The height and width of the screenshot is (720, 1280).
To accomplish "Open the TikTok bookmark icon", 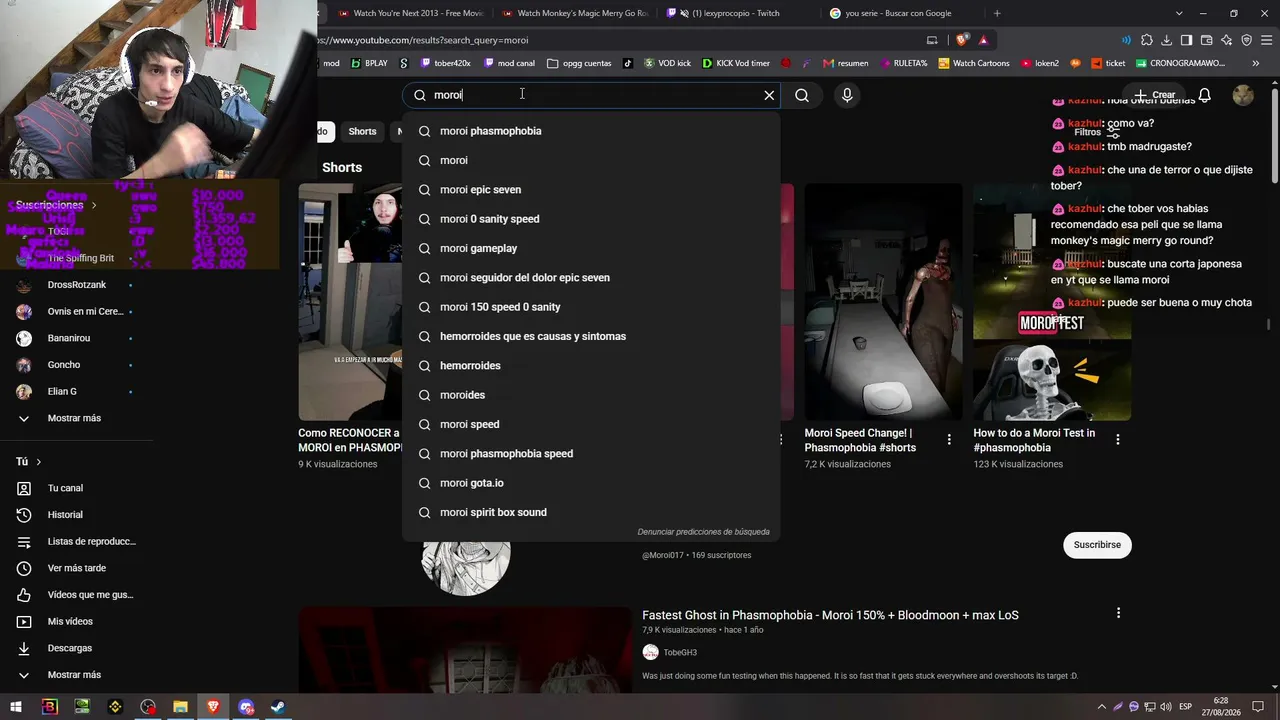I will [628, 63].
